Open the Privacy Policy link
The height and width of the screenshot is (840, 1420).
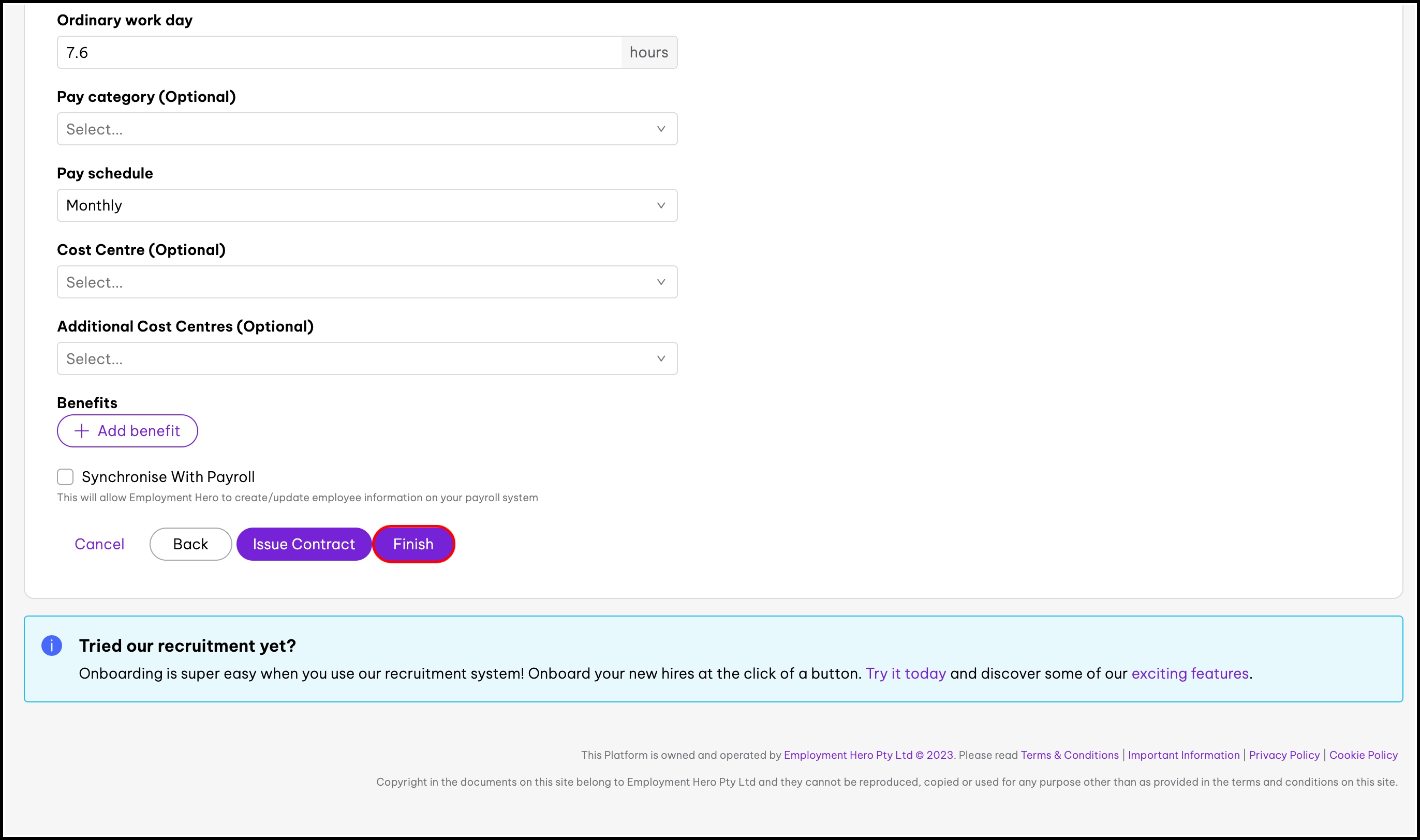(1284, 755)
